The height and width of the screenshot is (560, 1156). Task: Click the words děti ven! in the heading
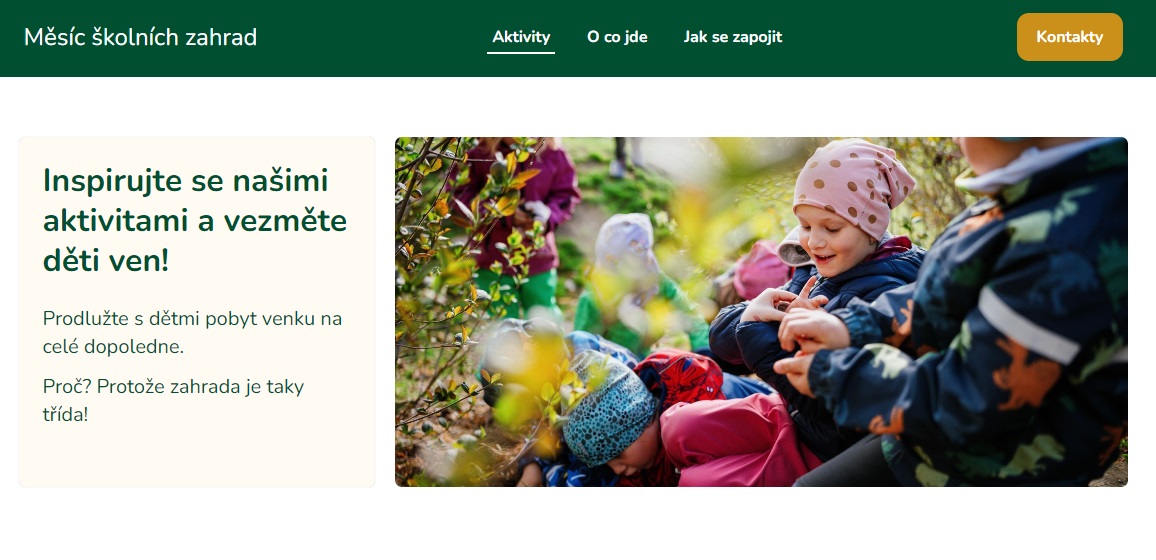coord(105,260)
